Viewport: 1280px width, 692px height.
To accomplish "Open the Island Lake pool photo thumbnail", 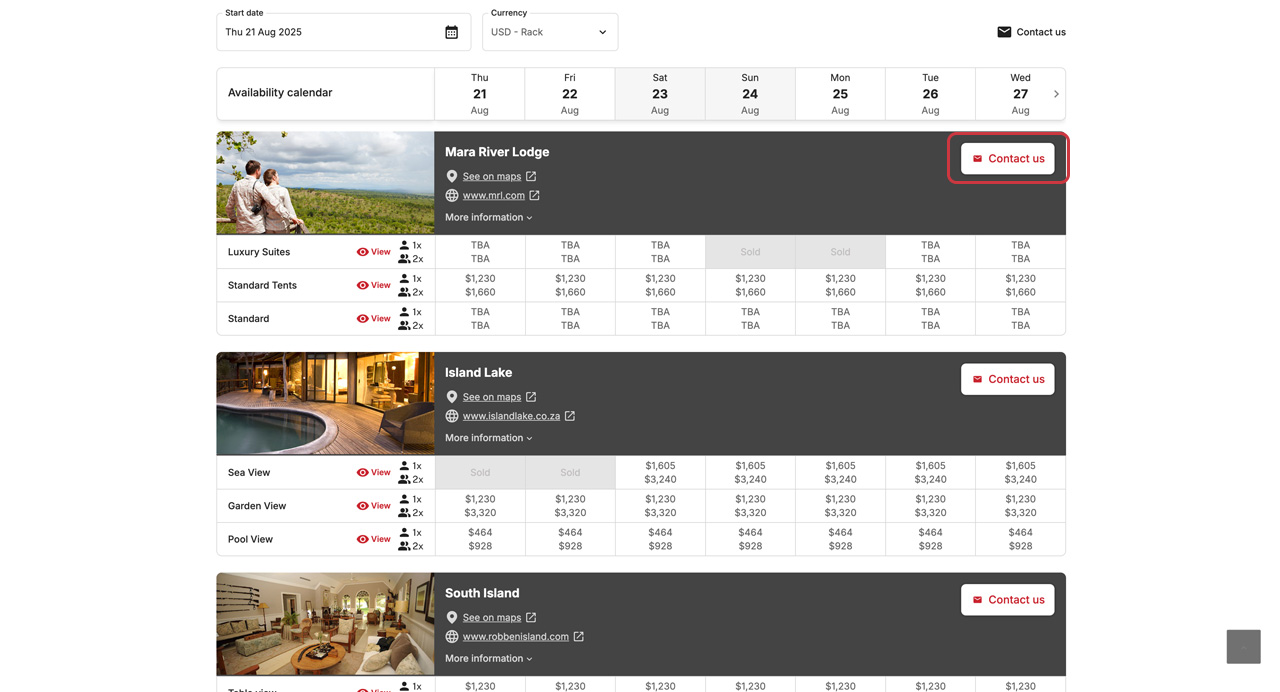I will pos(325,404).
